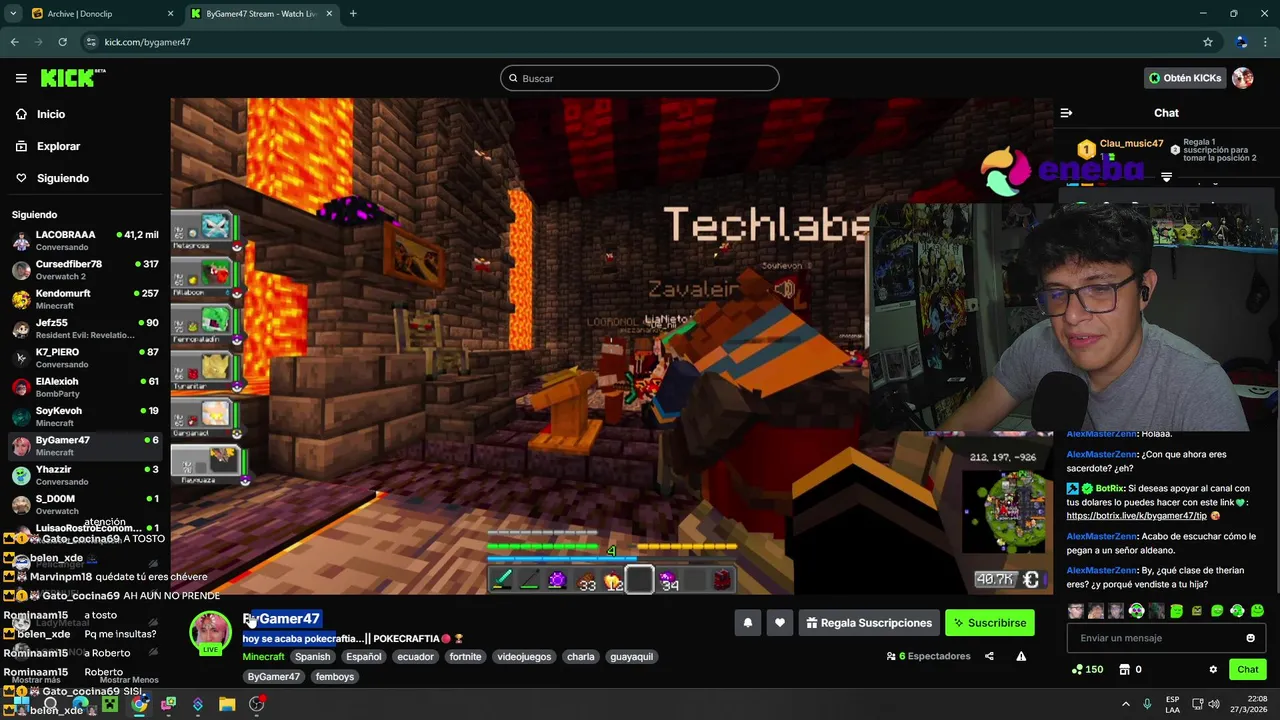Click the notification bell icon for the channel
Image resolution: width=1280 pixels, height=720 pixels.
click(x=748, y=623)
